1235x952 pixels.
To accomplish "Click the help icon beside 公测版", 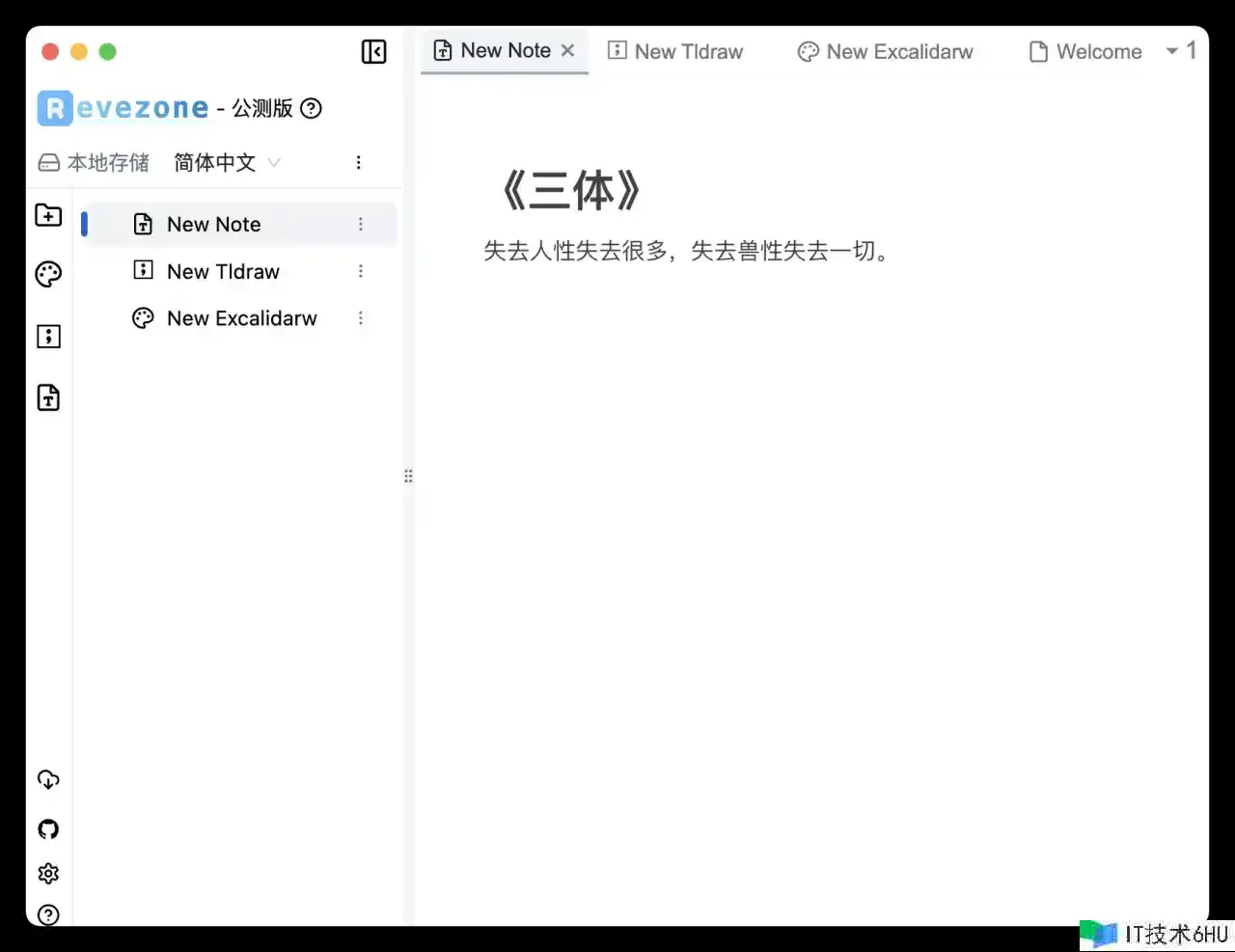I will click(311, 108).
